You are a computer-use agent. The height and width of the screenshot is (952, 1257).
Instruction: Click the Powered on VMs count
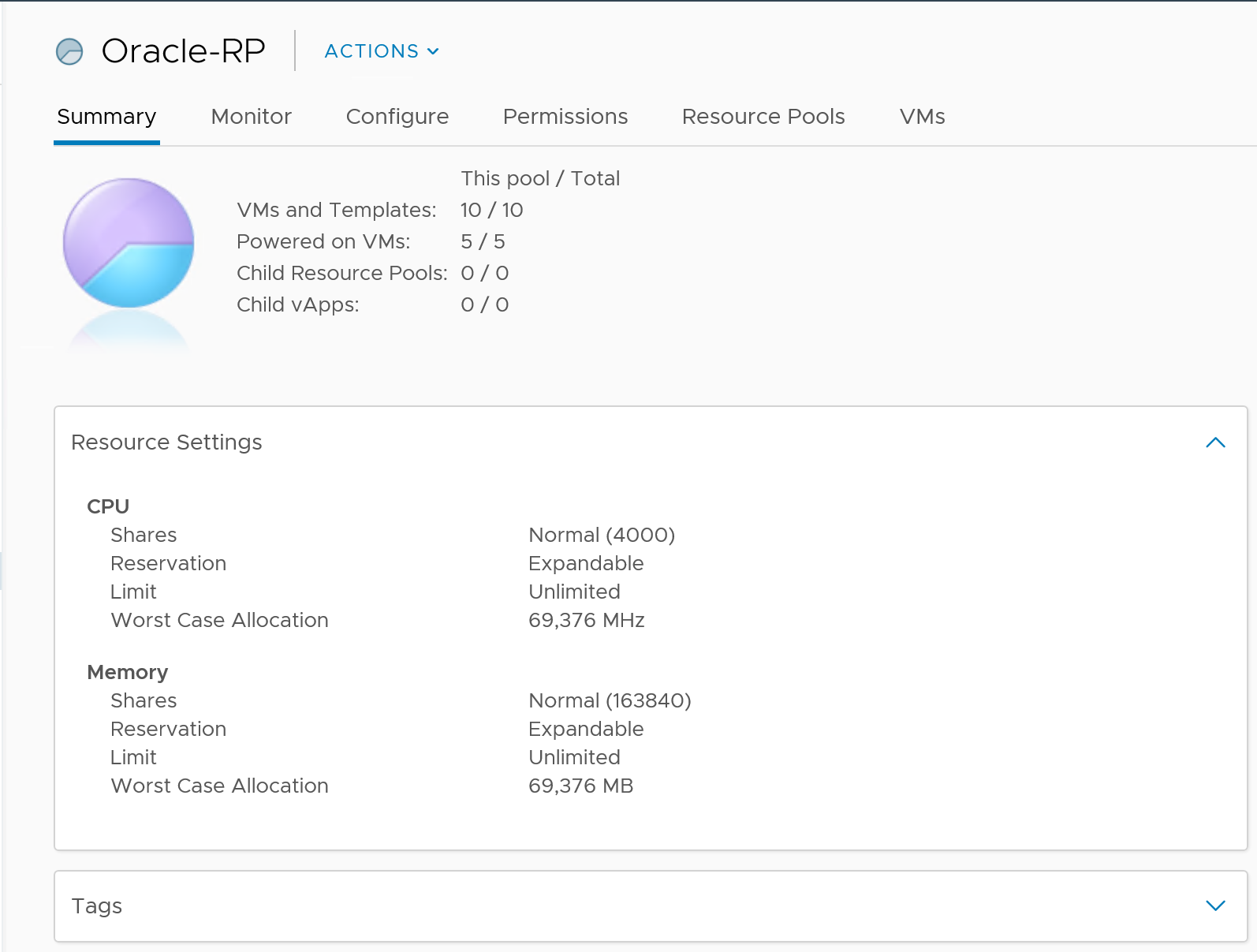point(483,241)
